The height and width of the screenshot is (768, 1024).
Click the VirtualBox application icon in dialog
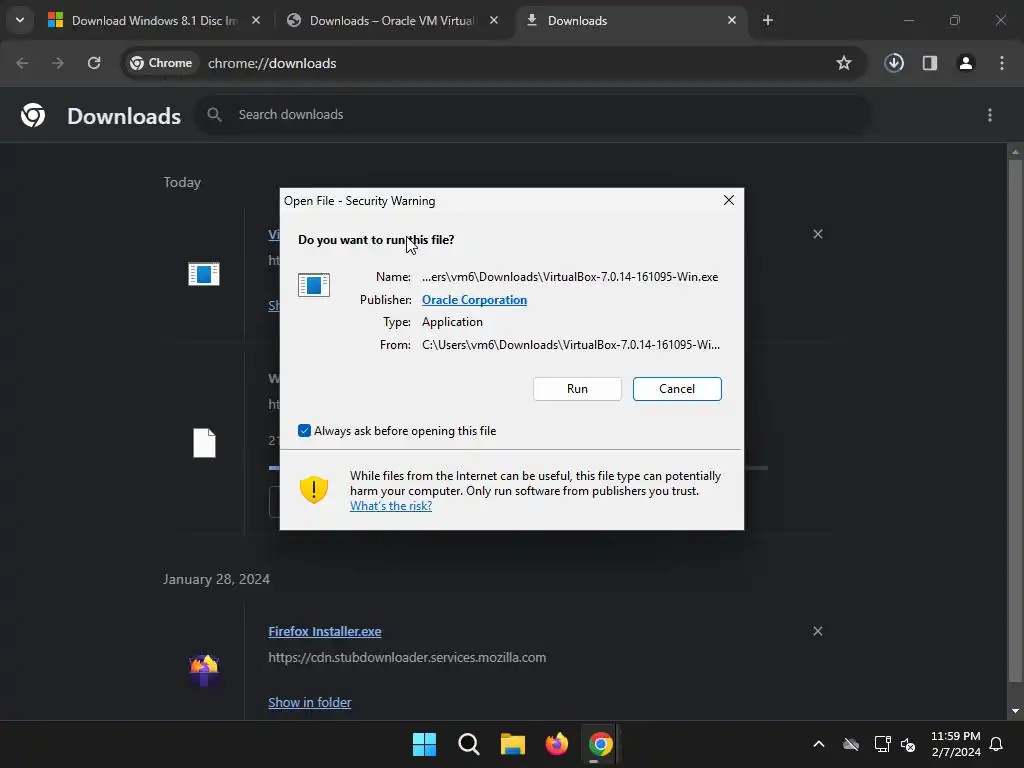(x=313, y=285)
